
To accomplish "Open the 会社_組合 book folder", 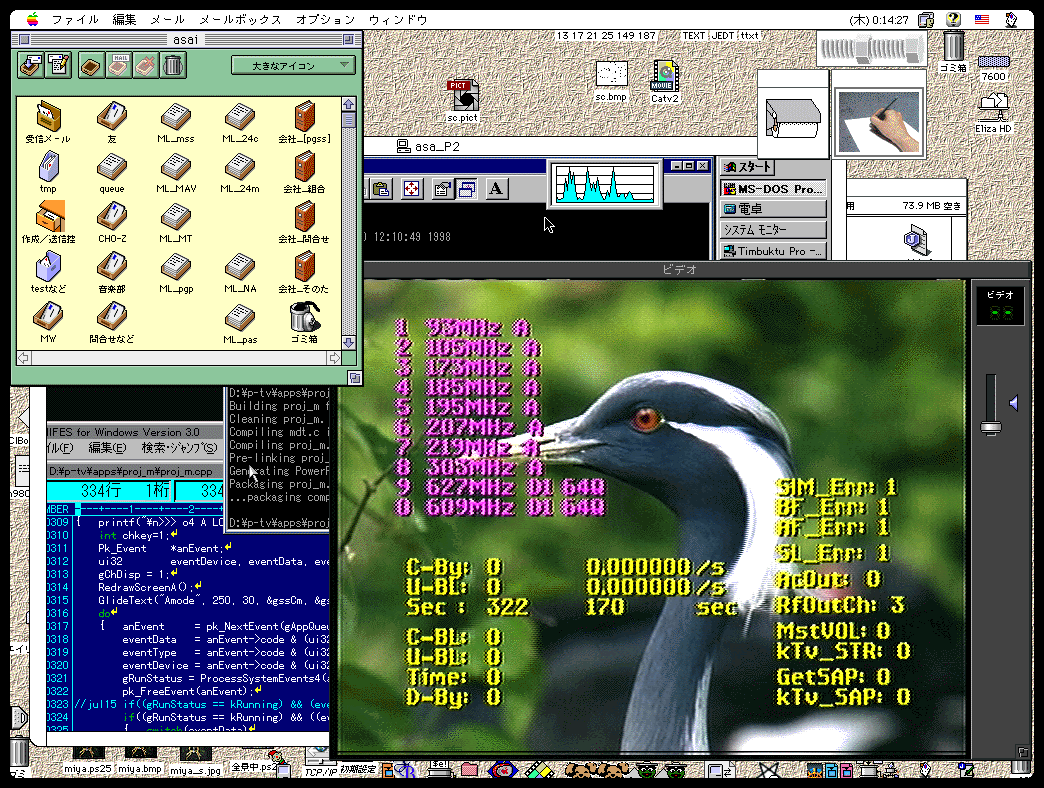I will coord(305,166).
